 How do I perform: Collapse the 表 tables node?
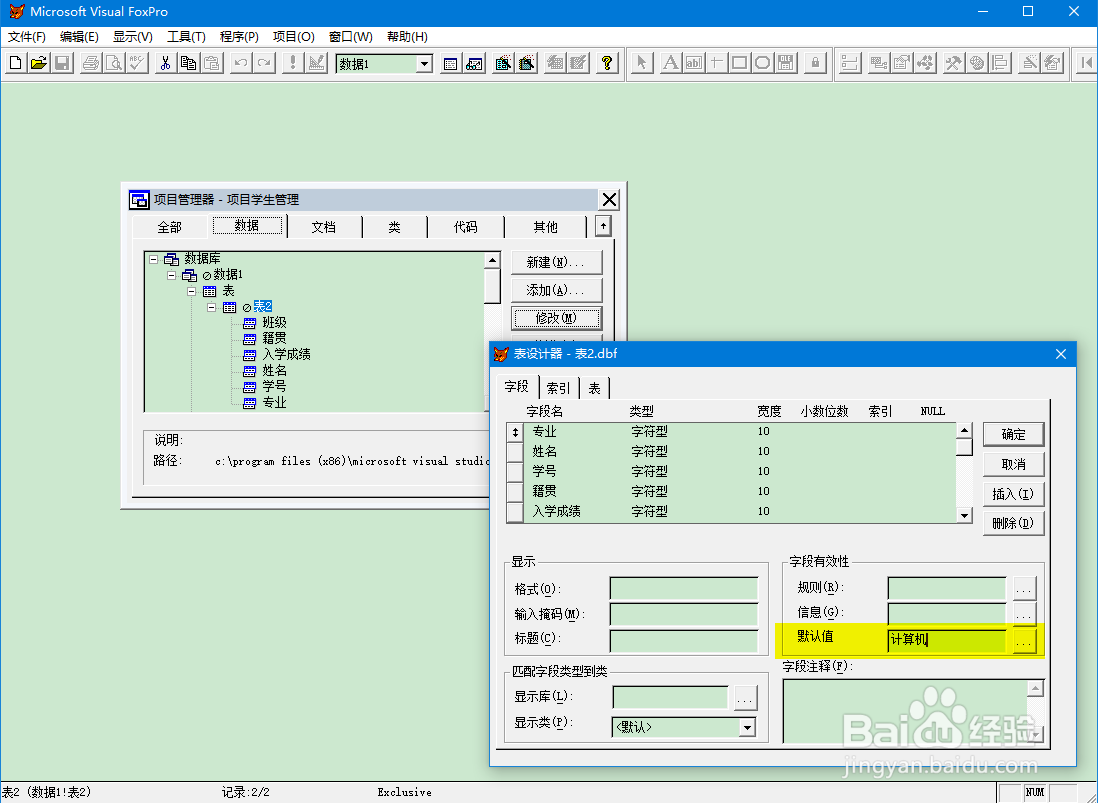click(x=191, y=291)
